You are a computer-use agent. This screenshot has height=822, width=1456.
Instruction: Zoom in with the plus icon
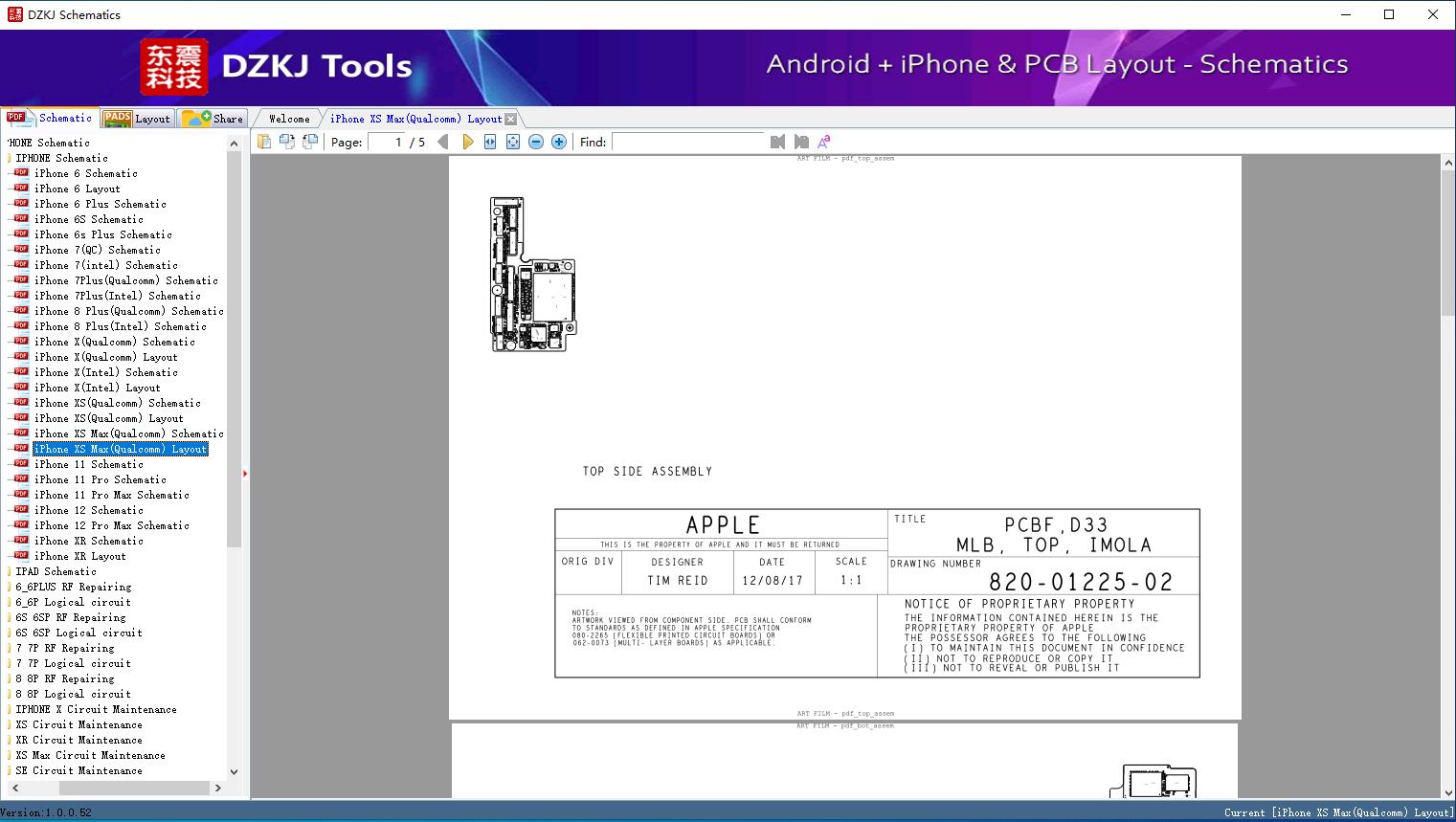point(559,142)
